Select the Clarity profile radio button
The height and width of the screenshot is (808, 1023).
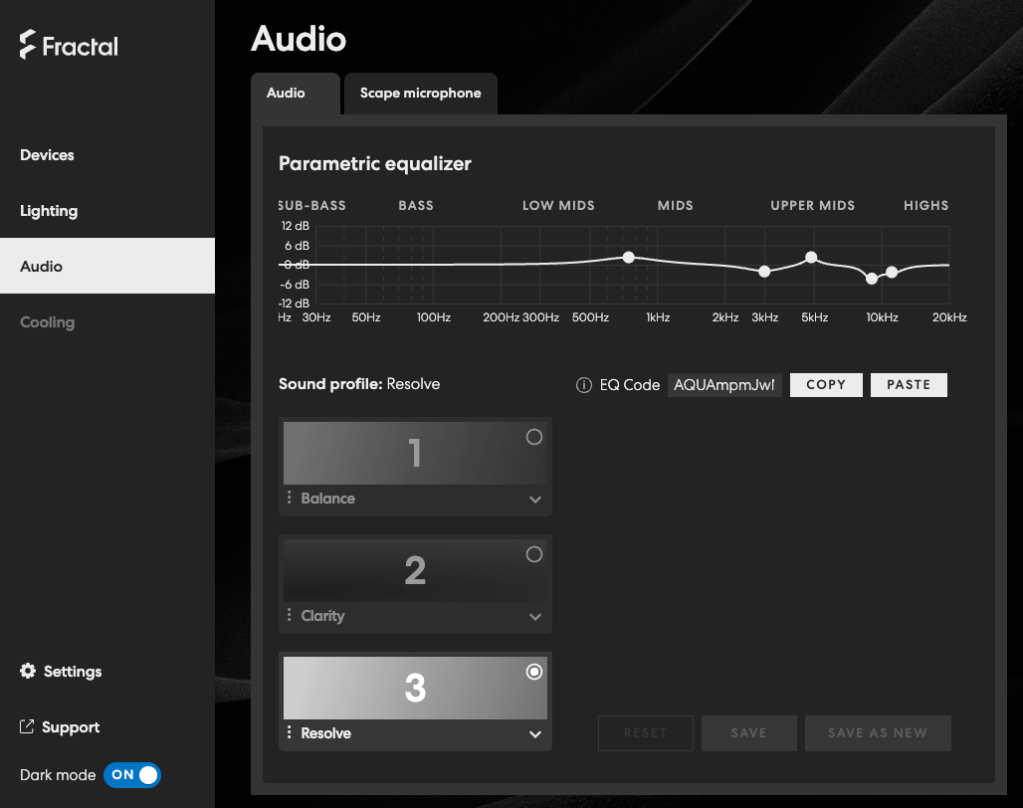point(534,554)
